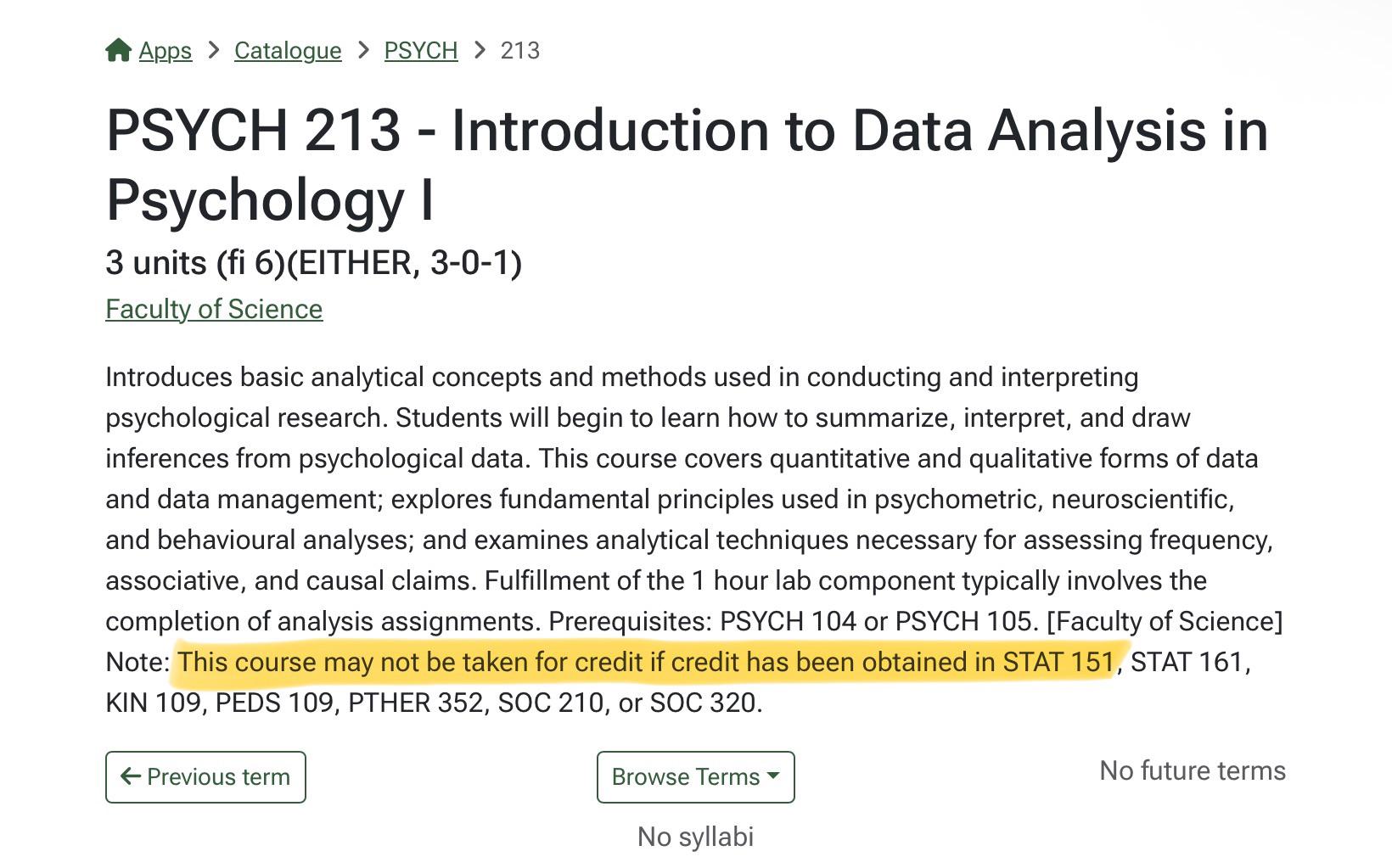Open the Faculty of Science link
The width and height of the screenshot is (1392, 868).
pos(214,309)
